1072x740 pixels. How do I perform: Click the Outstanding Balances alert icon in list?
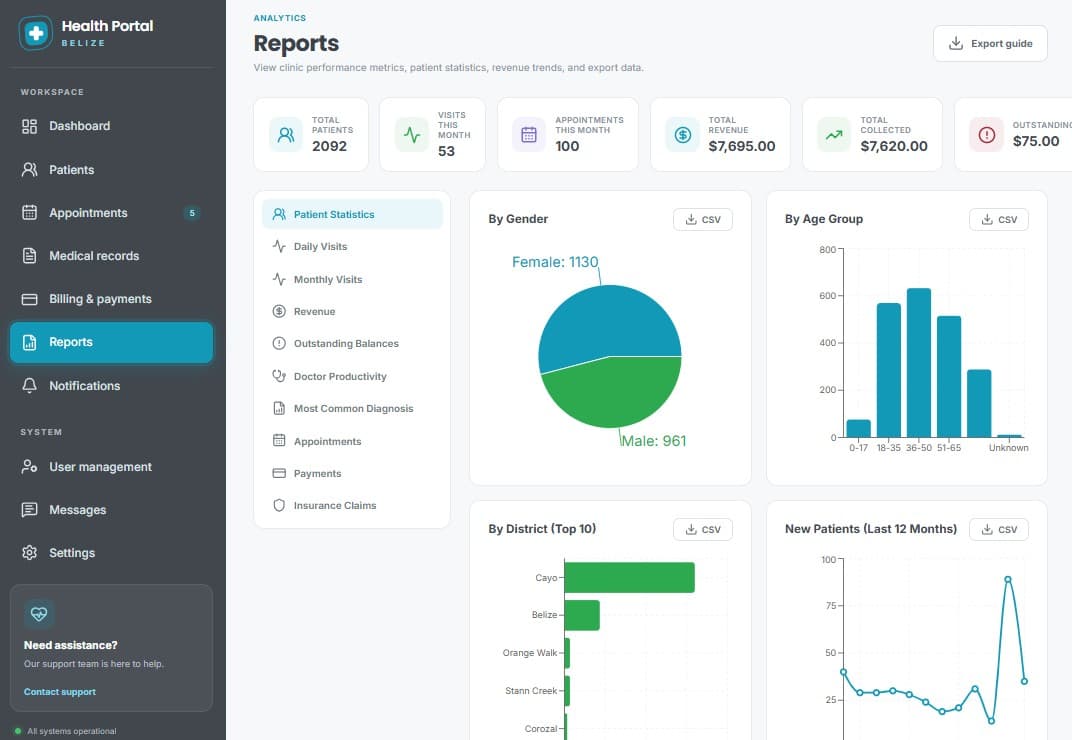pyautogui.click(x=279, y=343)
